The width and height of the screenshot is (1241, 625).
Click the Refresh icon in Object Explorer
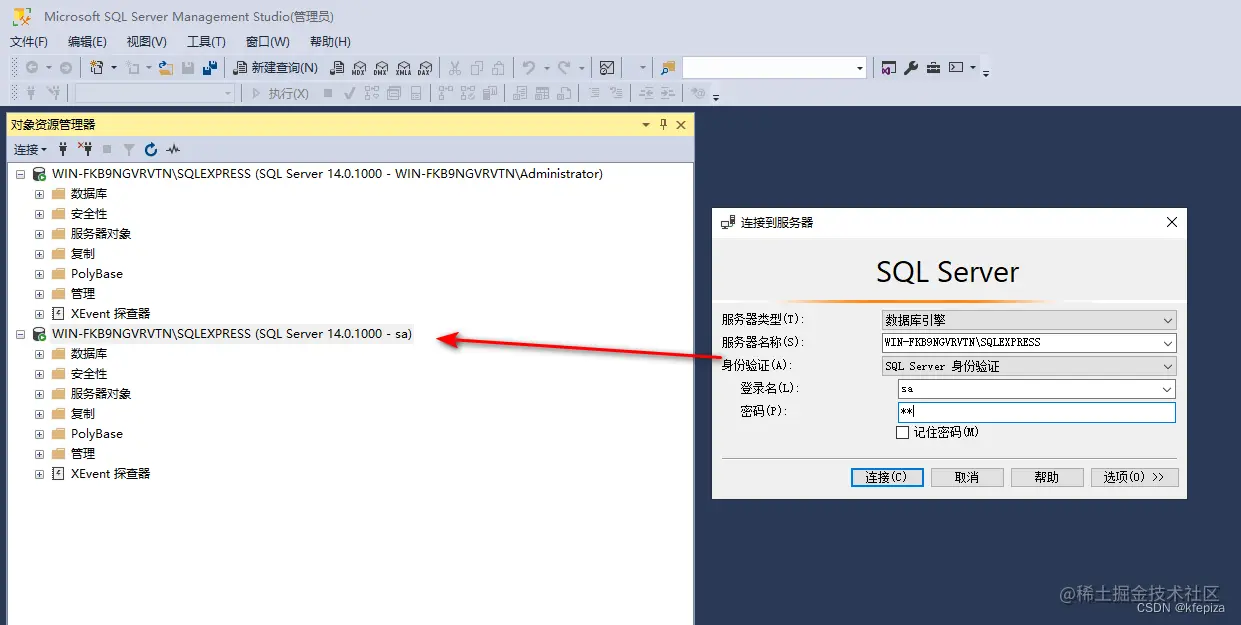pyautogui.click(x=151, y=149)
